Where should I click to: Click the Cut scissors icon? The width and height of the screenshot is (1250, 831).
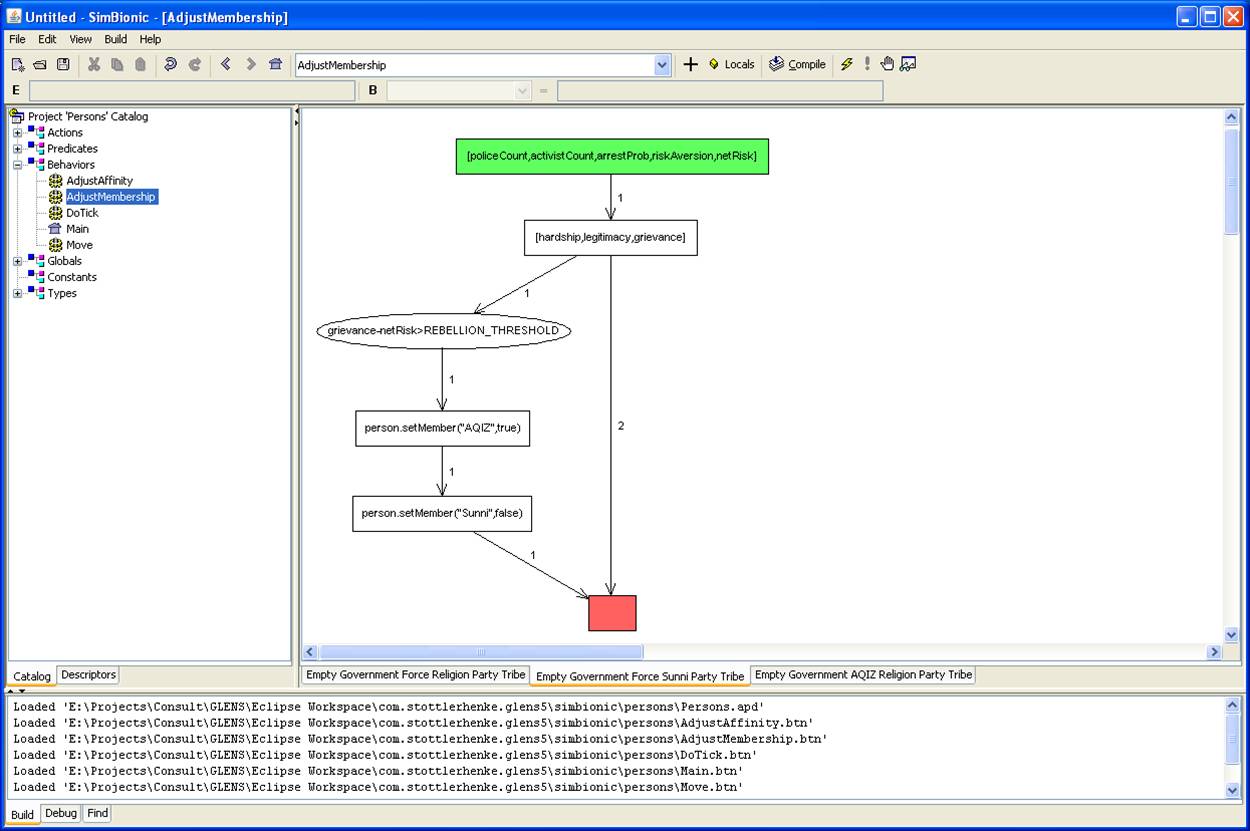[94, 64]
